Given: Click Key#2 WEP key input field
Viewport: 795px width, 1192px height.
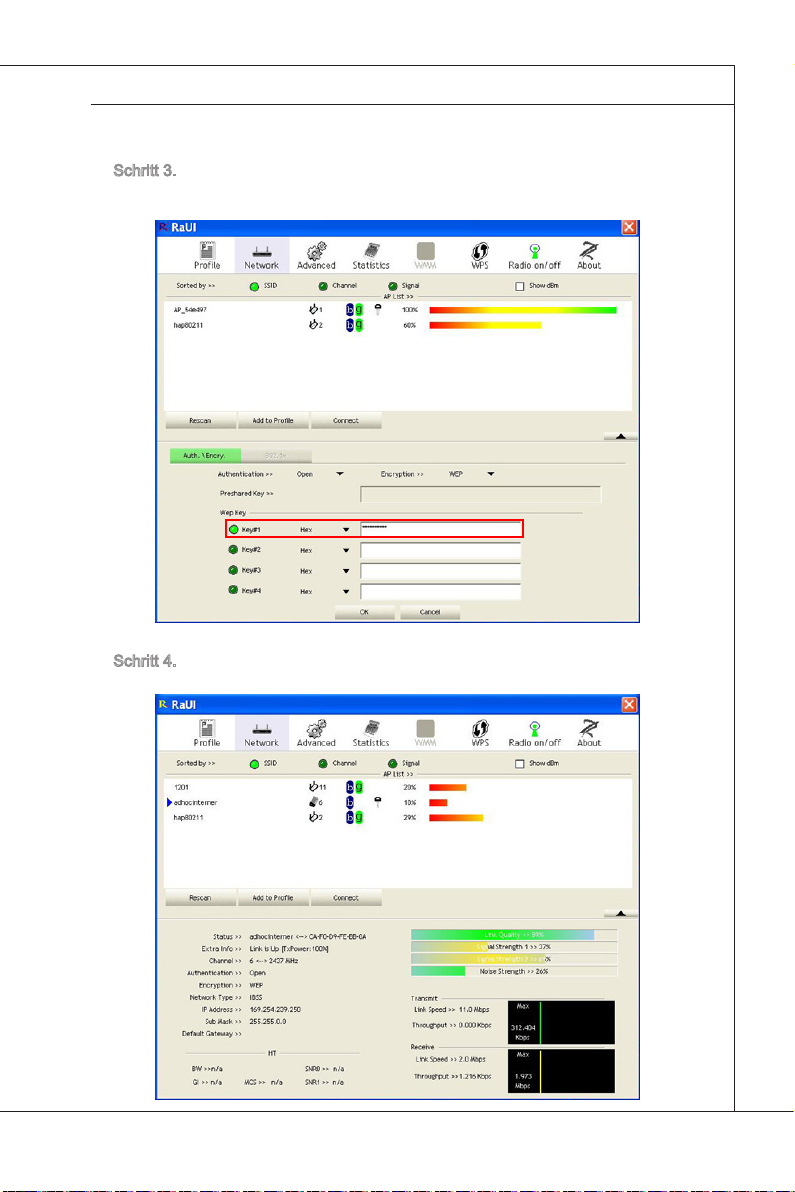Looking at the screenshot, I should point(440,550).
